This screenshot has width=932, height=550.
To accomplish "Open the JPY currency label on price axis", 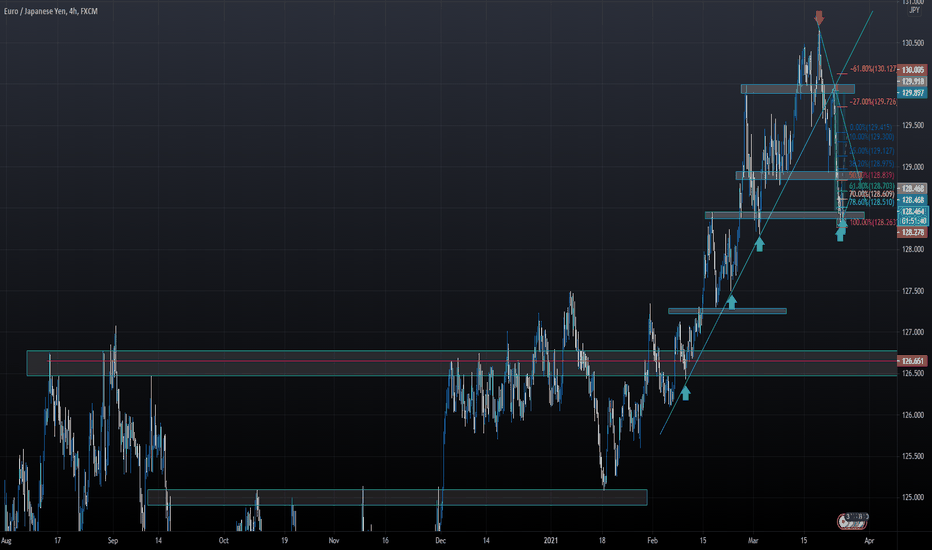I will pyautogui.click(x=914, y=10).
